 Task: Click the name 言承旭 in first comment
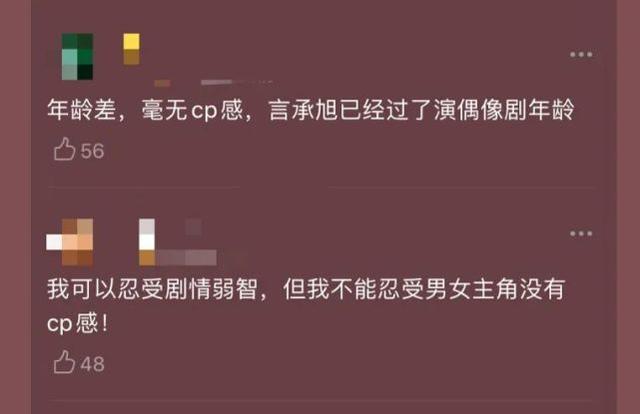click(x=303, y=110)
